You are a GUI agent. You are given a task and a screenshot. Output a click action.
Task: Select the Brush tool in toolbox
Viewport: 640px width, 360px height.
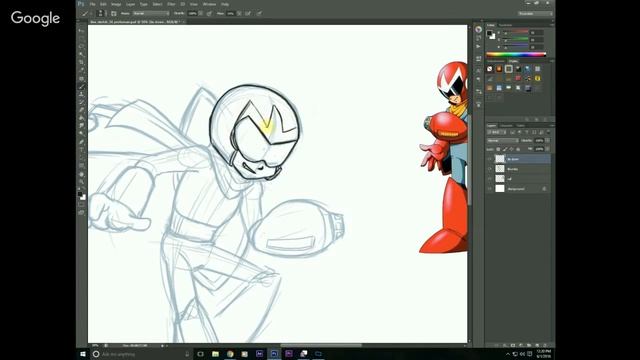pos(82,87)
